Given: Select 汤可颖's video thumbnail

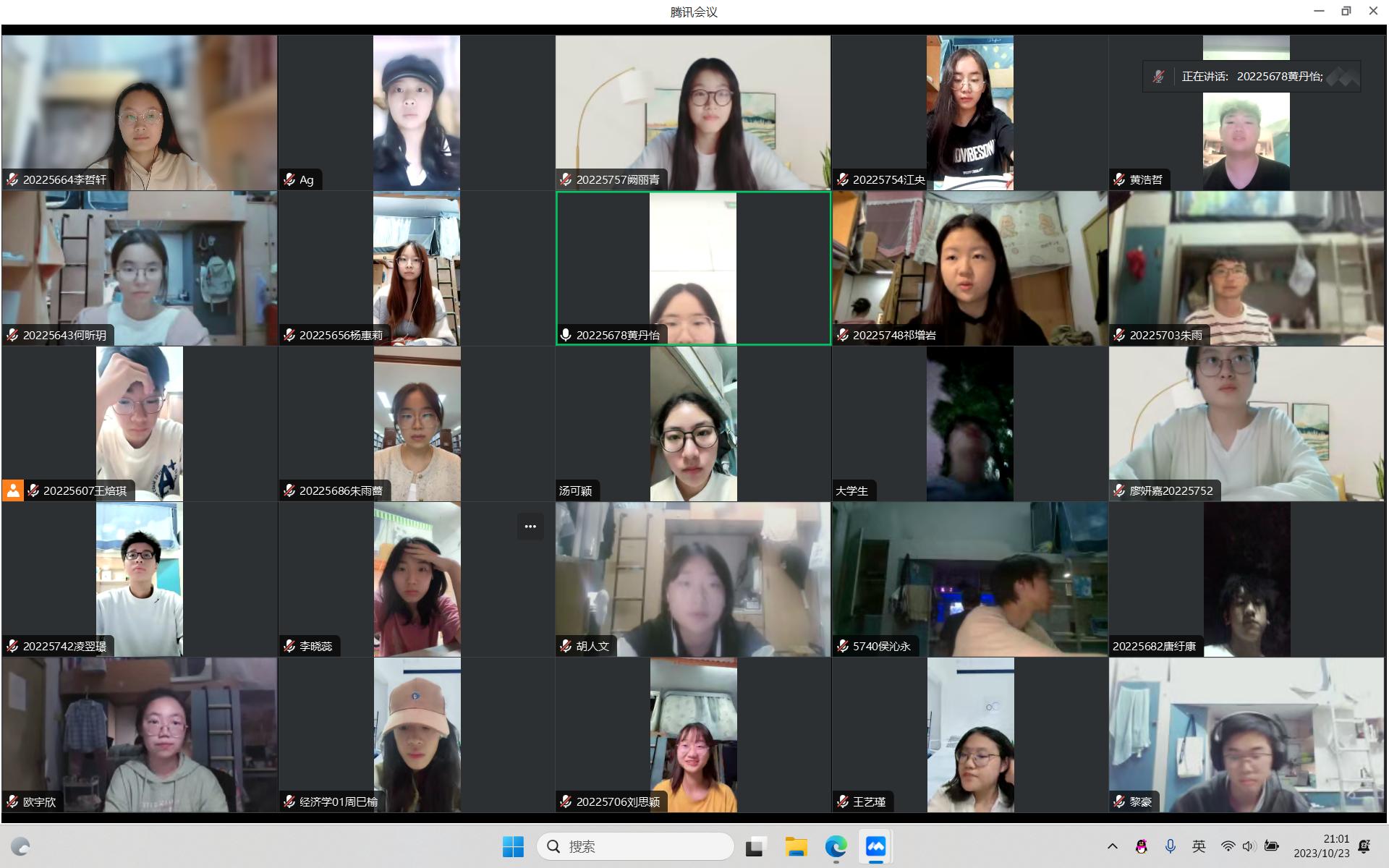Looking at the screenshot, I should [x=693, y=423].
